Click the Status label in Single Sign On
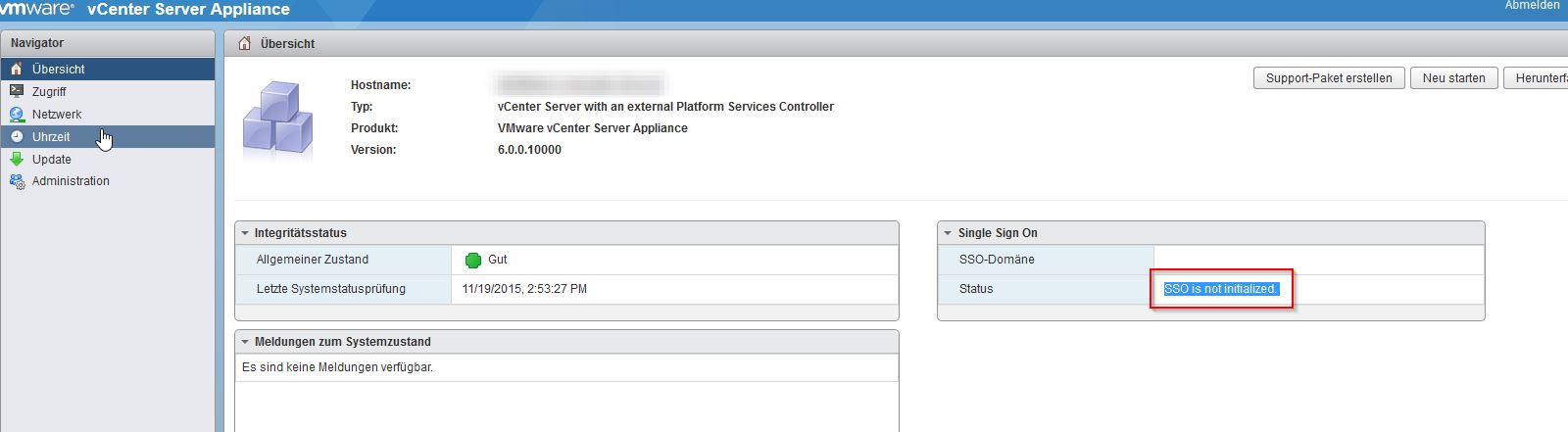Screen dimensions: 1568x432 (976, 289)
